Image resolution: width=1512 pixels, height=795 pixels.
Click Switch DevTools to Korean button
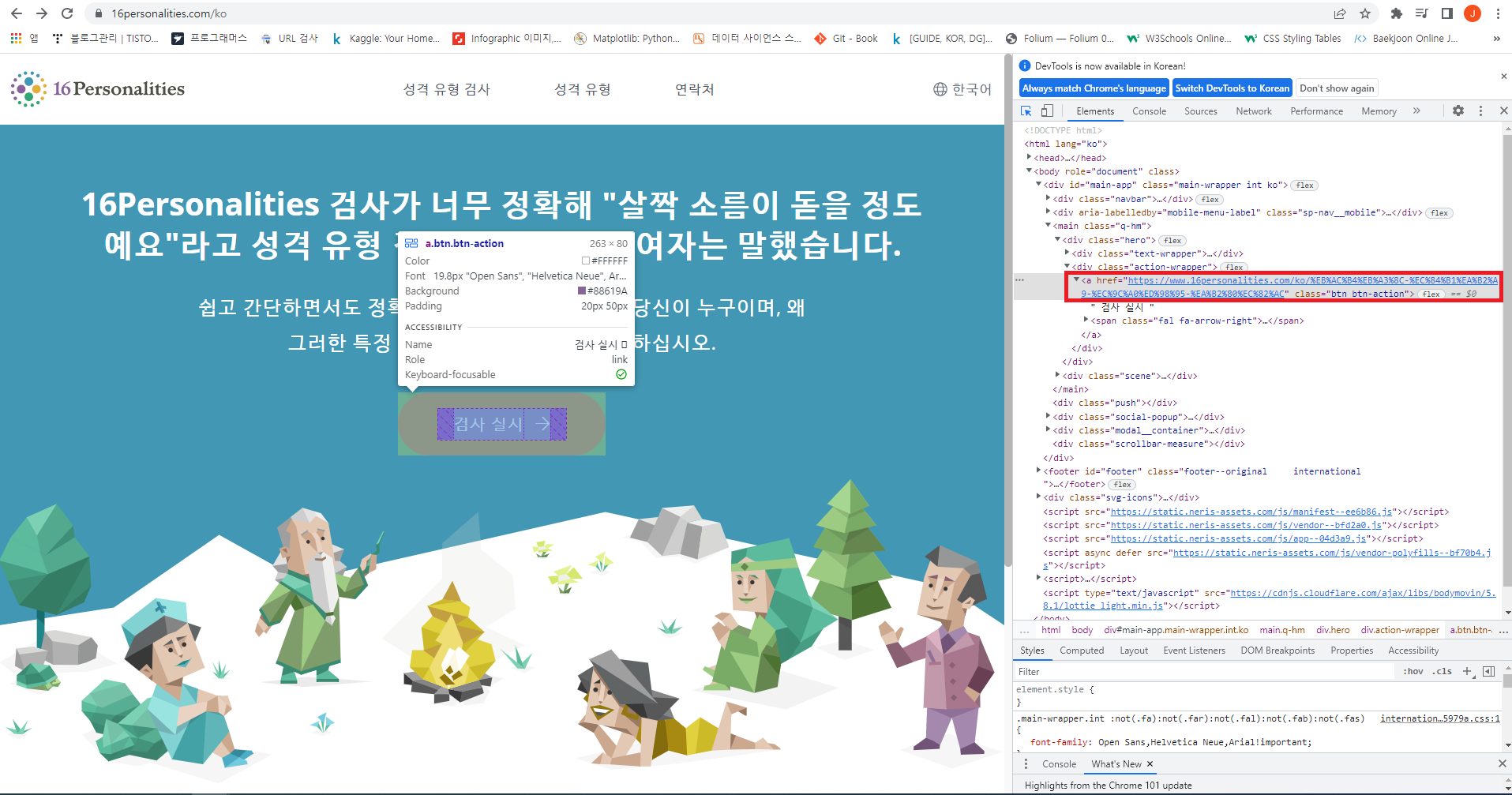tap(1232, 88)
